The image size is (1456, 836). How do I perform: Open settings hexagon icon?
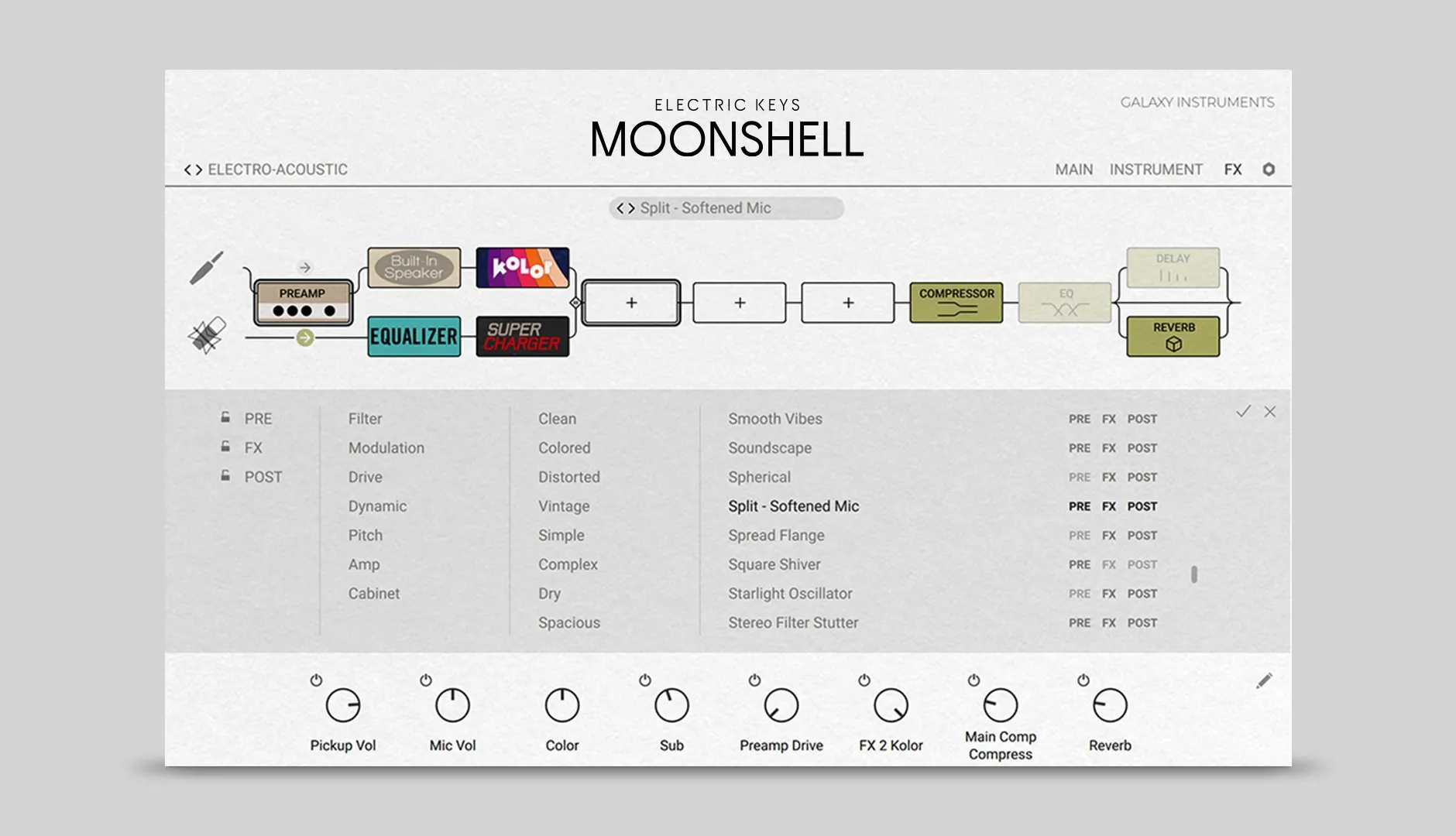click(x=1269, y=170)
